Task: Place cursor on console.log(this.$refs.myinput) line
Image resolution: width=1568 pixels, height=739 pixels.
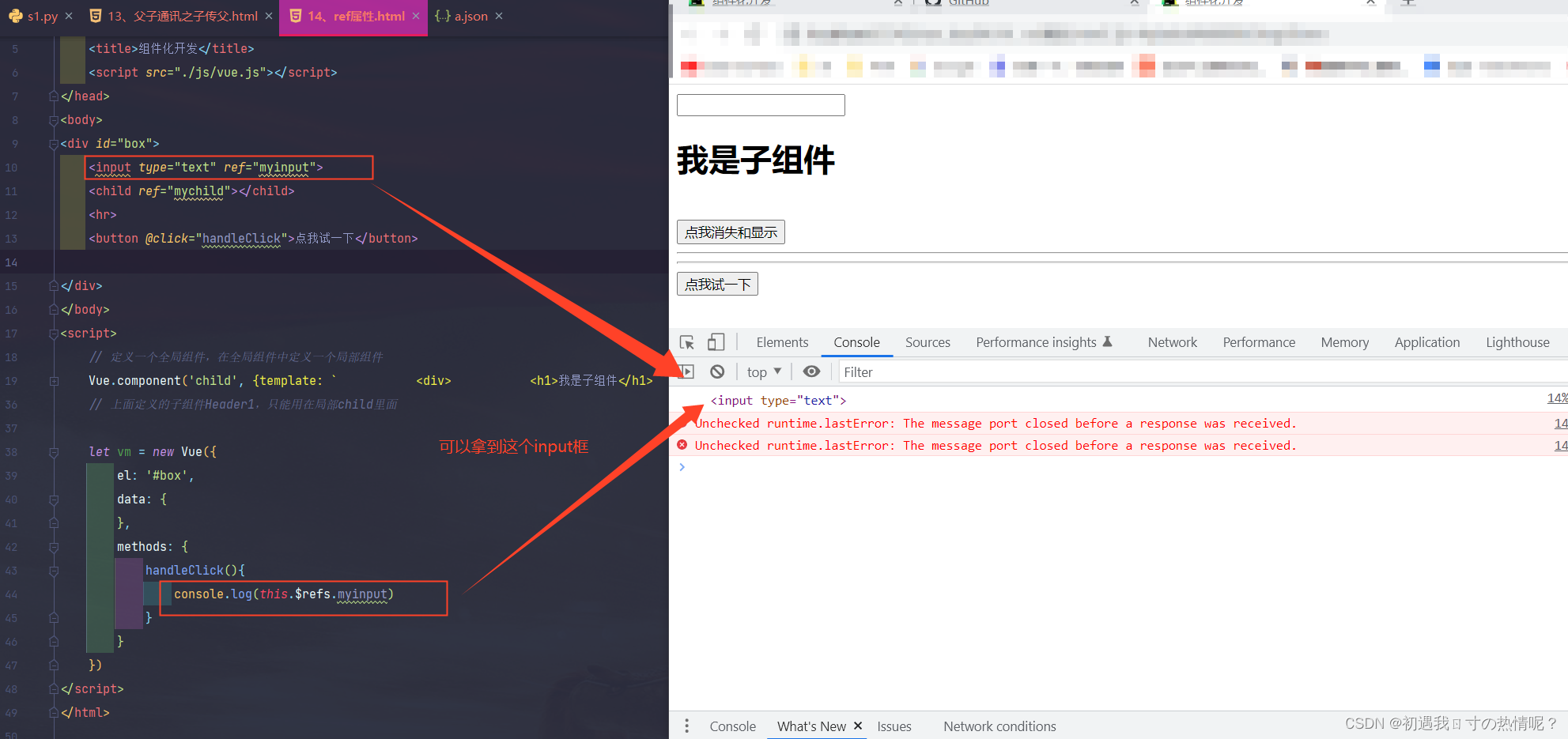Action: click(x=284, y=594)
